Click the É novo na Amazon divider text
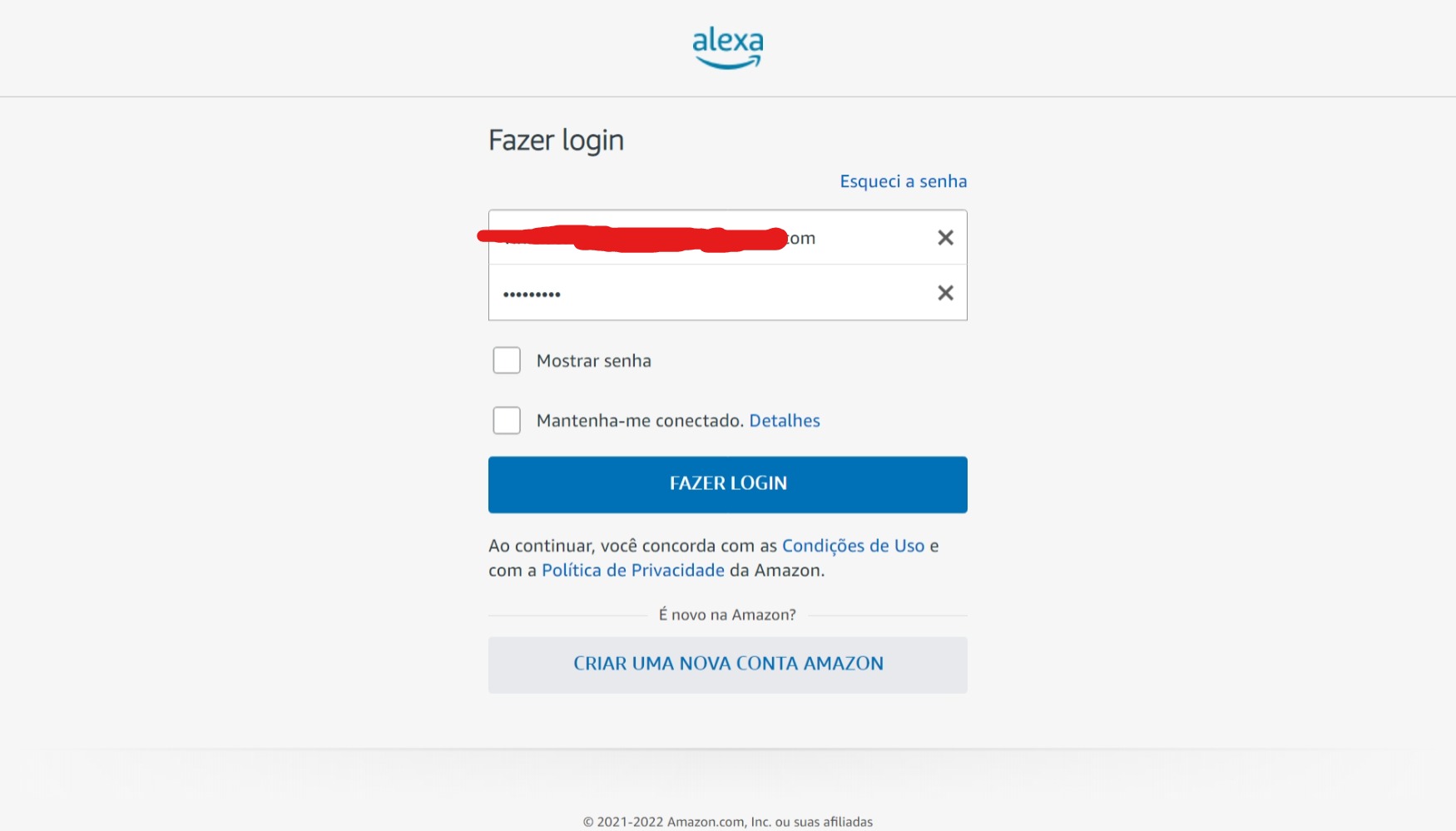 (x=727, y=614)
